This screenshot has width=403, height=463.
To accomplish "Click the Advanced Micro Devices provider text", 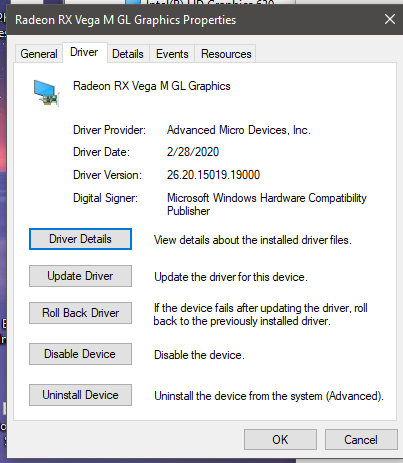I will tap(239, 130).
